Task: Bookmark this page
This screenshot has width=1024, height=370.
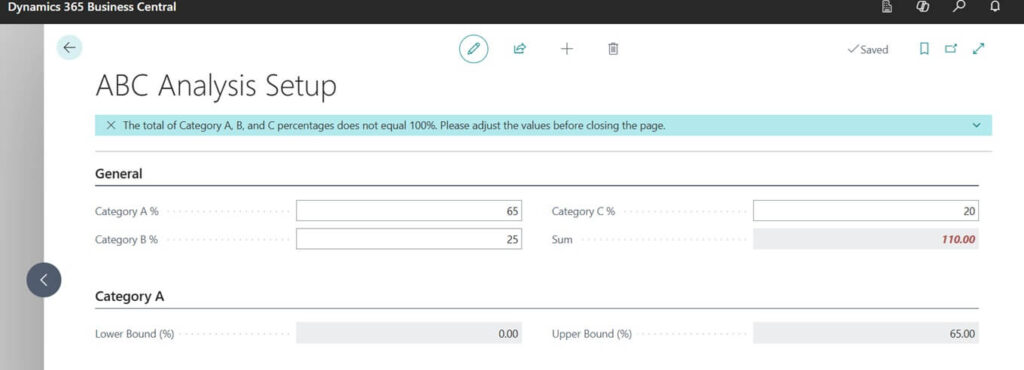Action: 924,49
